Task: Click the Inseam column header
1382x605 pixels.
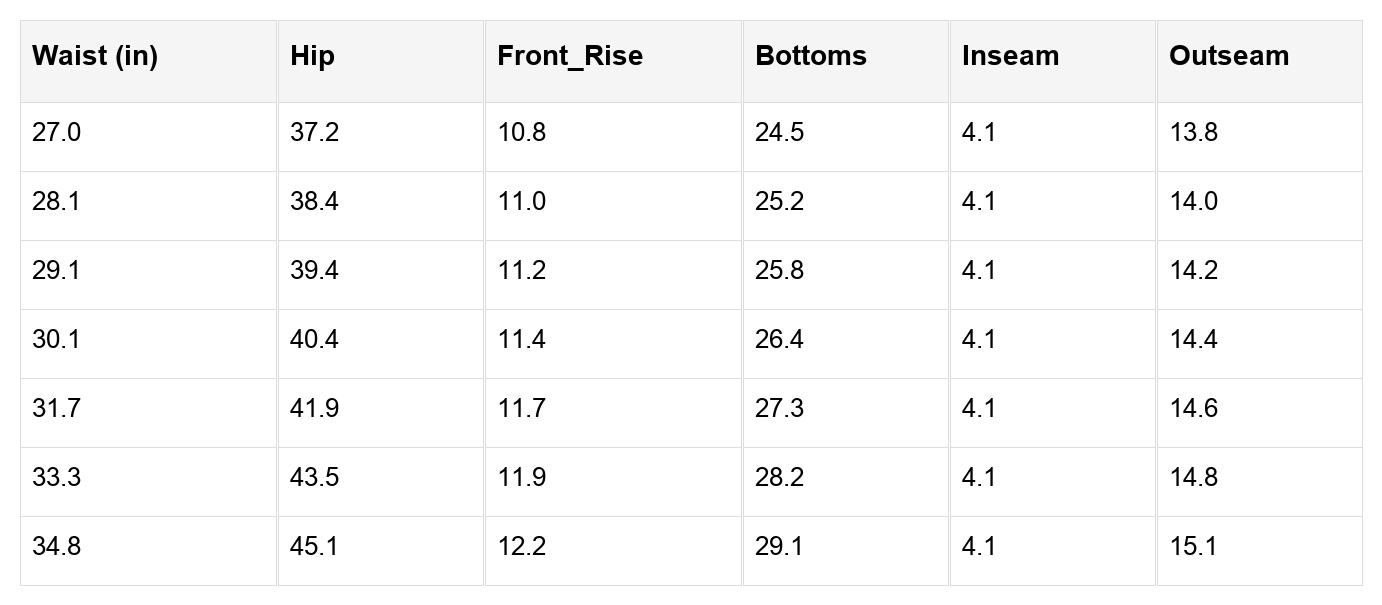Action: point(1053,61)
